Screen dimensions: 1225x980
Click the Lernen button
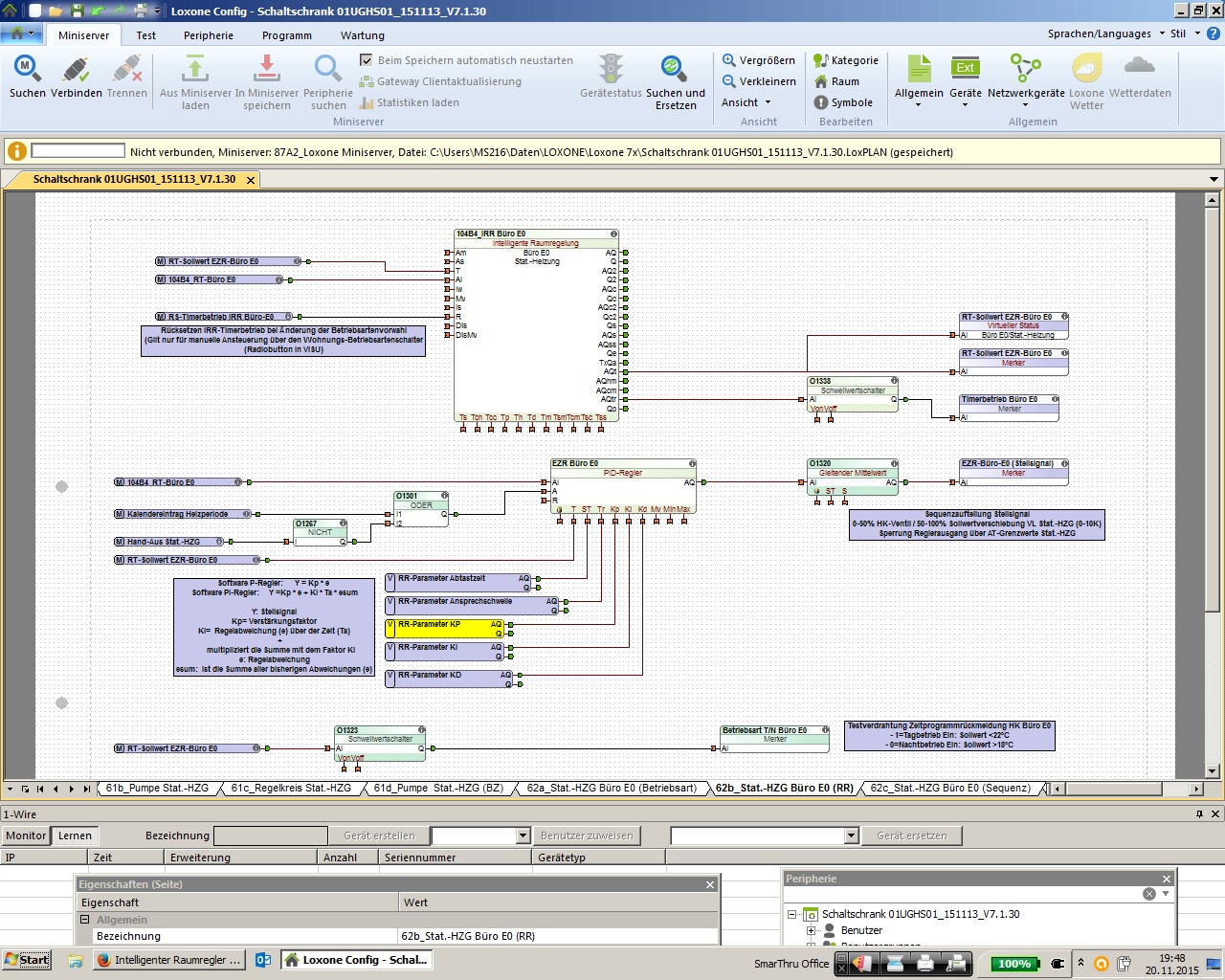(x=75, y=835)
